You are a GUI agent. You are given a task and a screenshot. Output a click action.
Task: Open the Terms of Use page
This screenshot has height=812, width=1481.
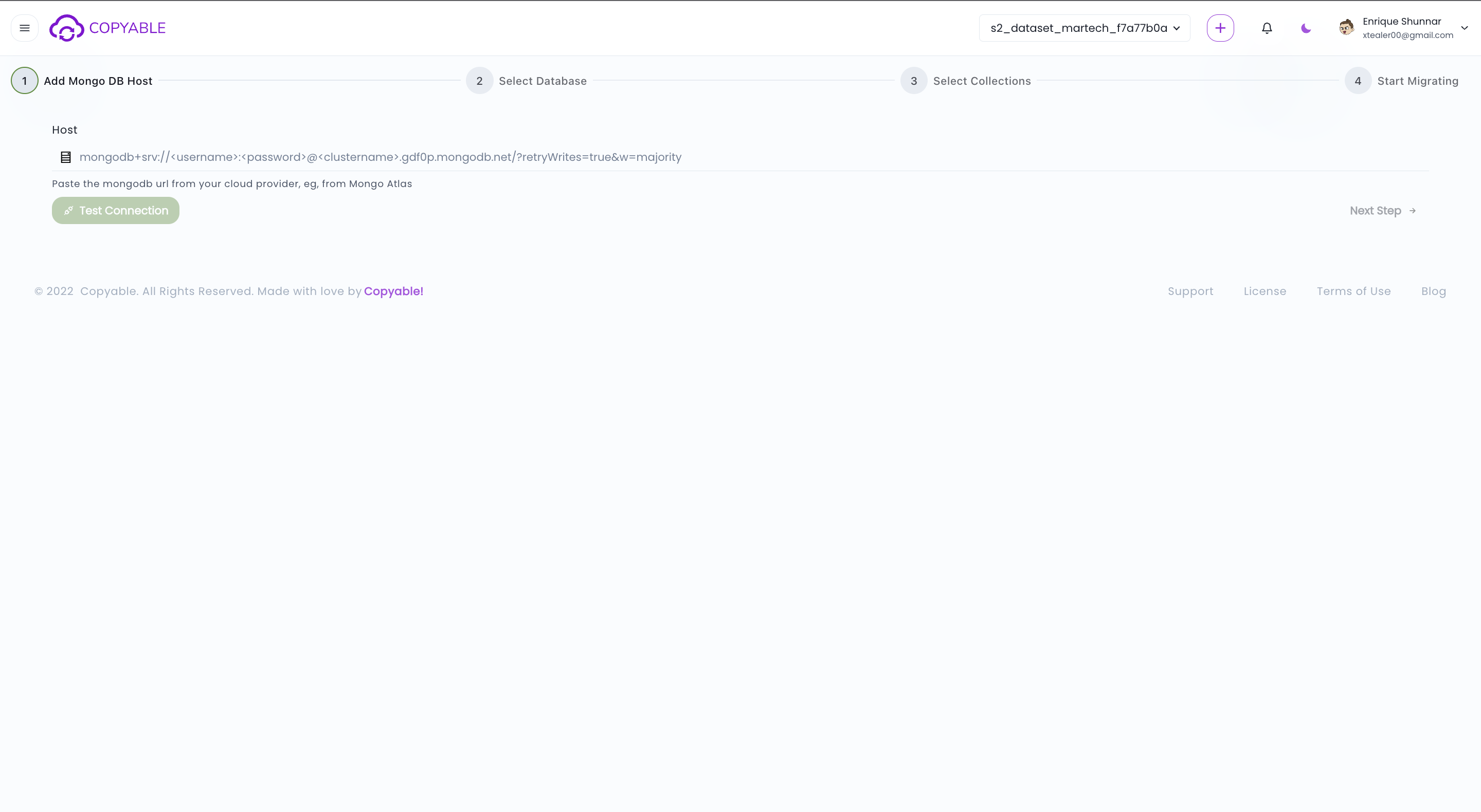(x=1354, y=291)
